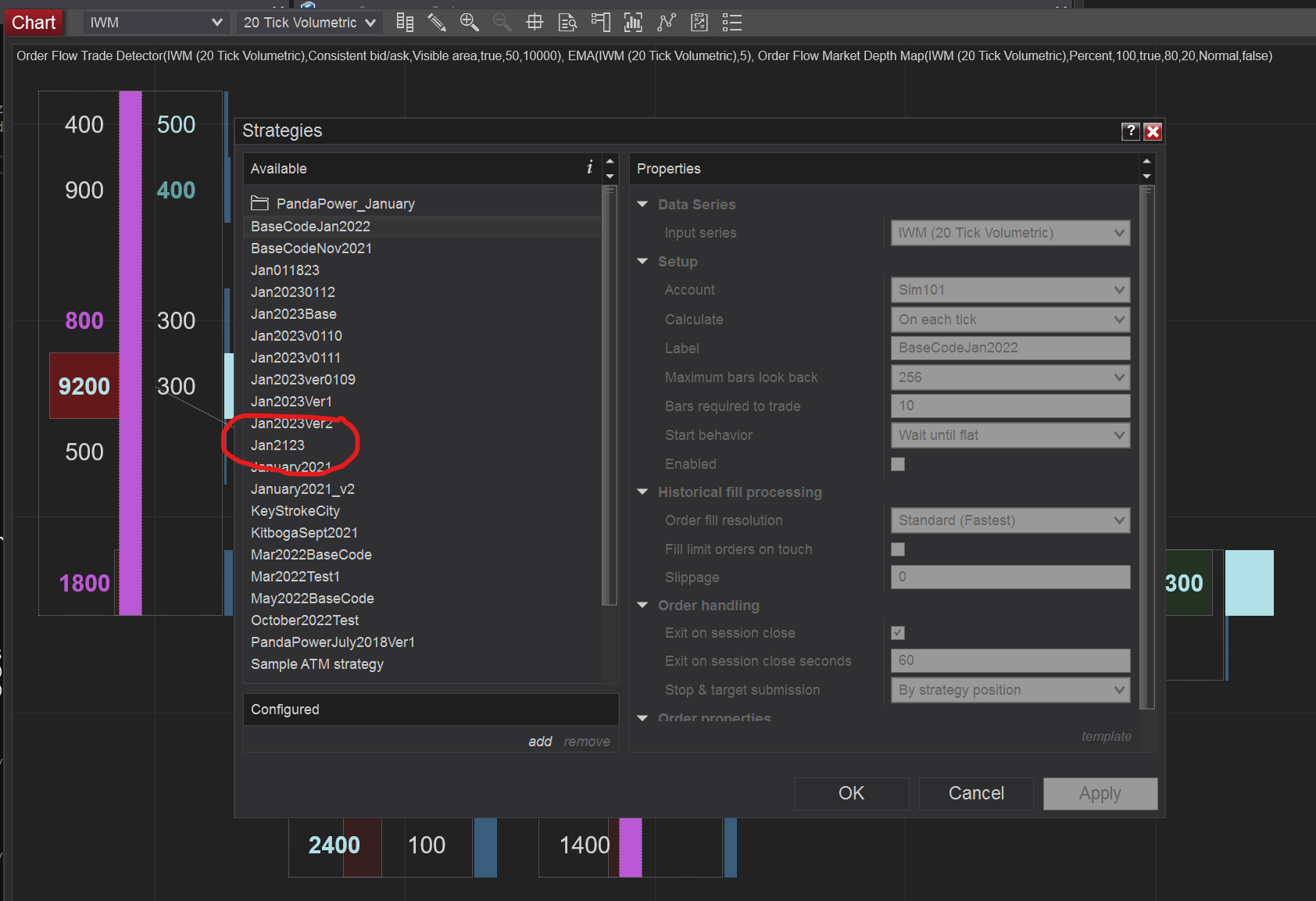The width and height of the screenshot is (1316, 901).
Task: Click the help question mark button
Action: (1130, 131)
